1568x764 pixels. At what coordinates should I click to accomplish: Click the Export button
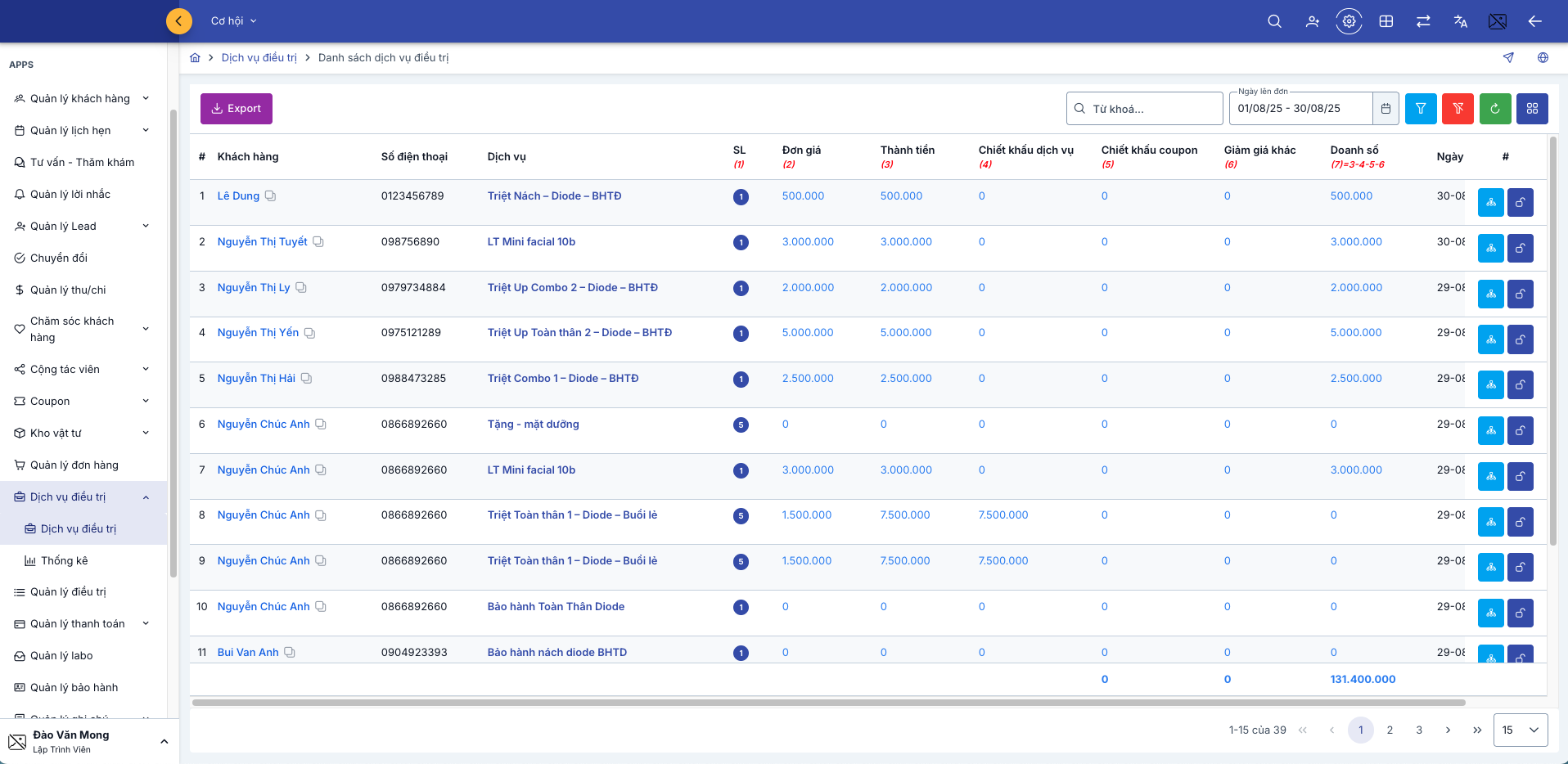pyautogui.click(x=236, y=109)
